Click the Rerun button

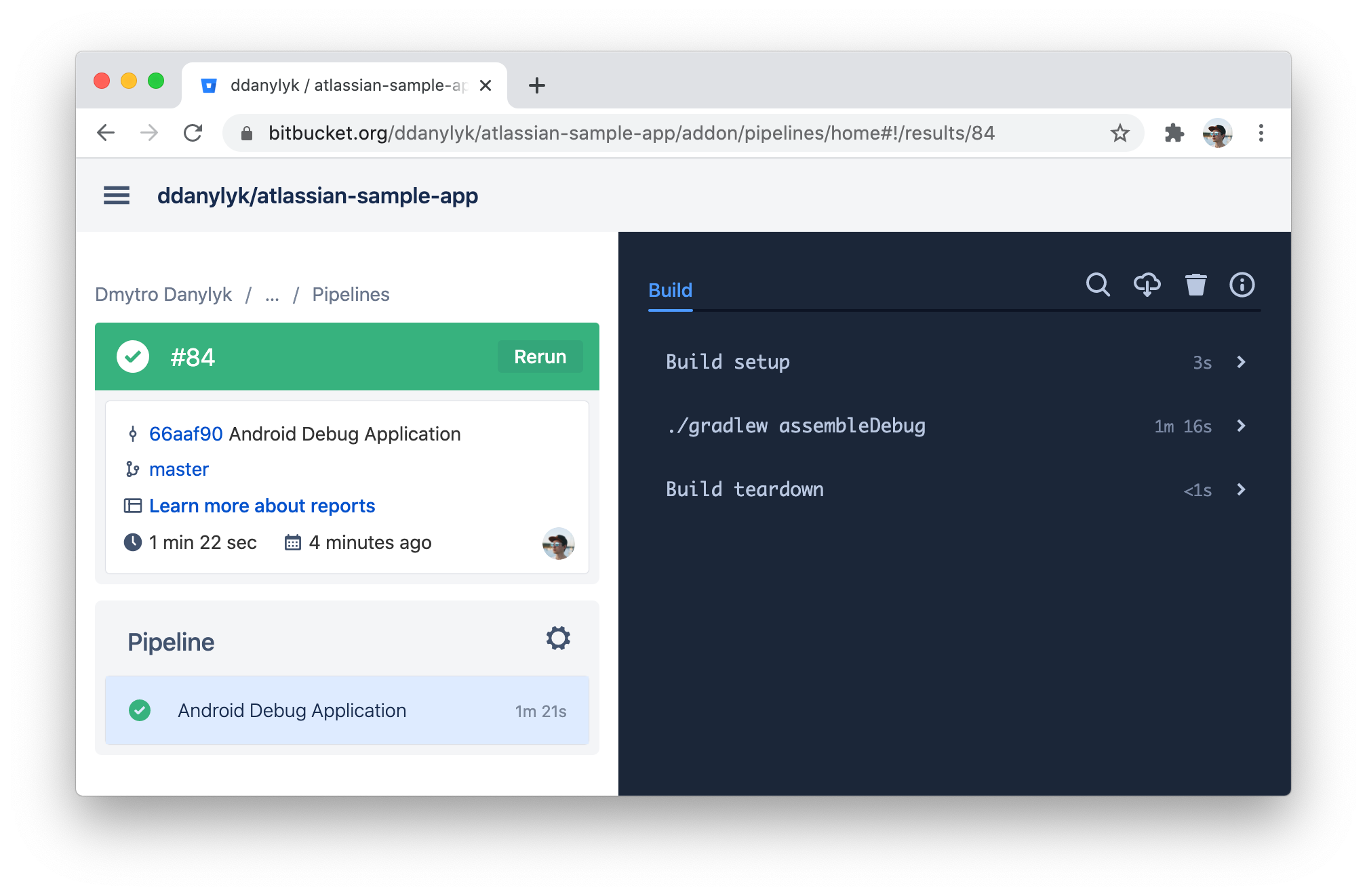[540, 357]
